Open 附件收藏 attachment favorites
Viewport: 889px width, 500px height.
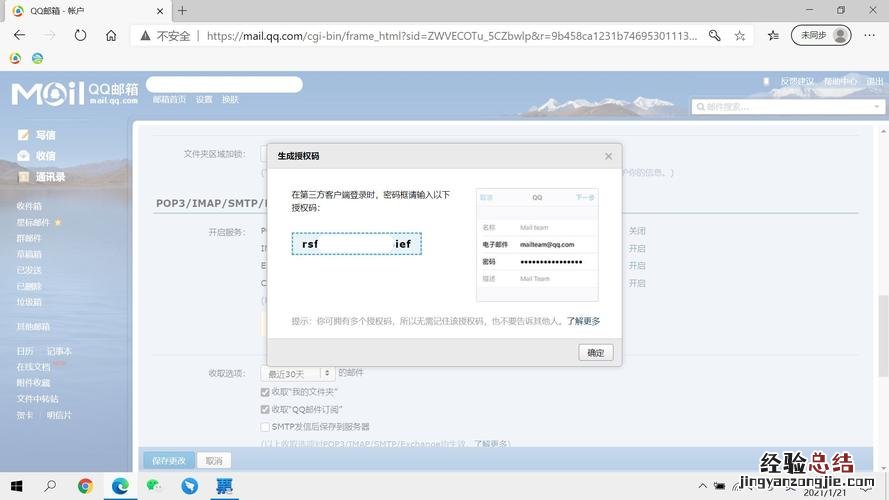click(x=33, y=383)
